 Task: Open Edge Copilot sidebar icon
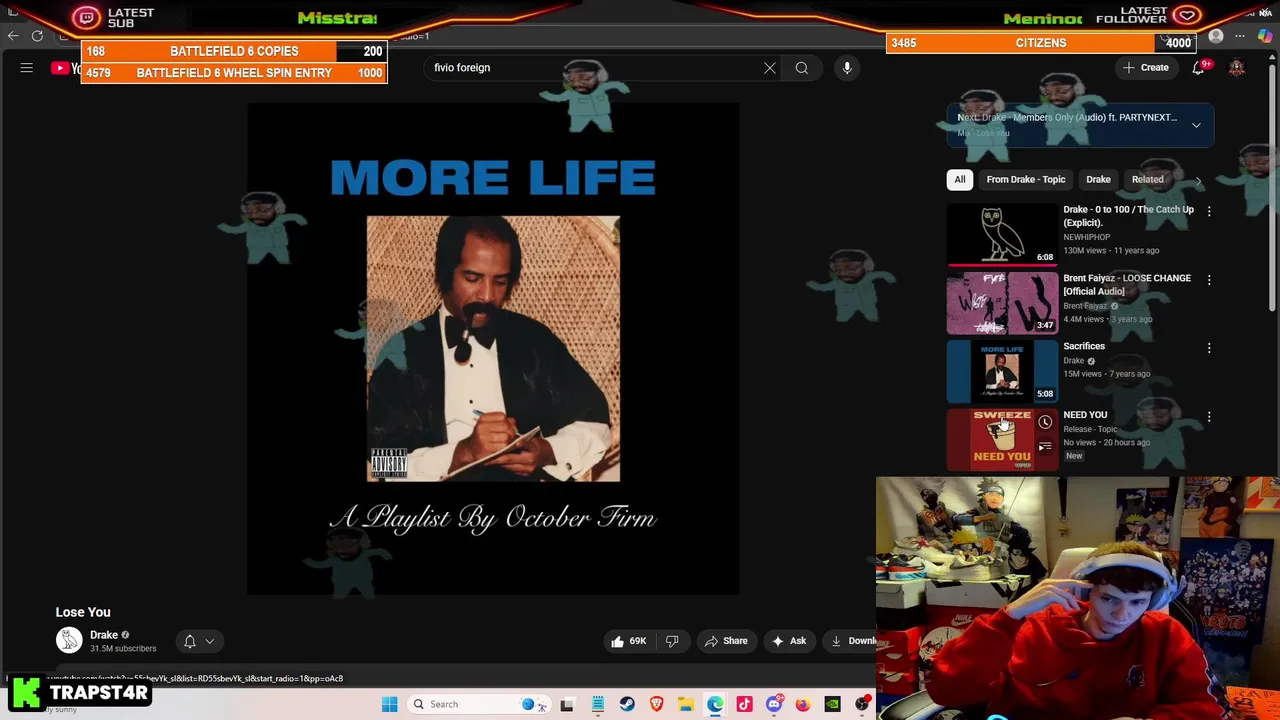pos(1265,36)
